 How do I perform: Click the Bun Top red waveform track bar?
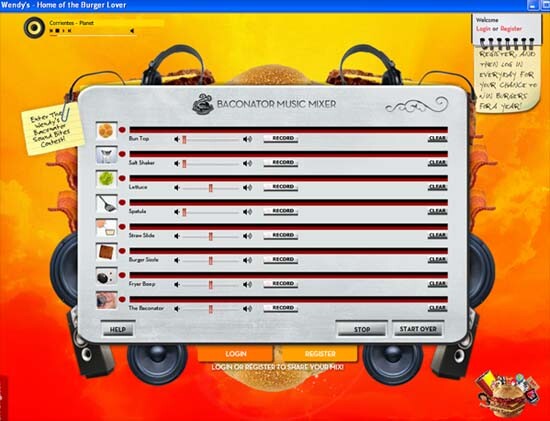289,130
